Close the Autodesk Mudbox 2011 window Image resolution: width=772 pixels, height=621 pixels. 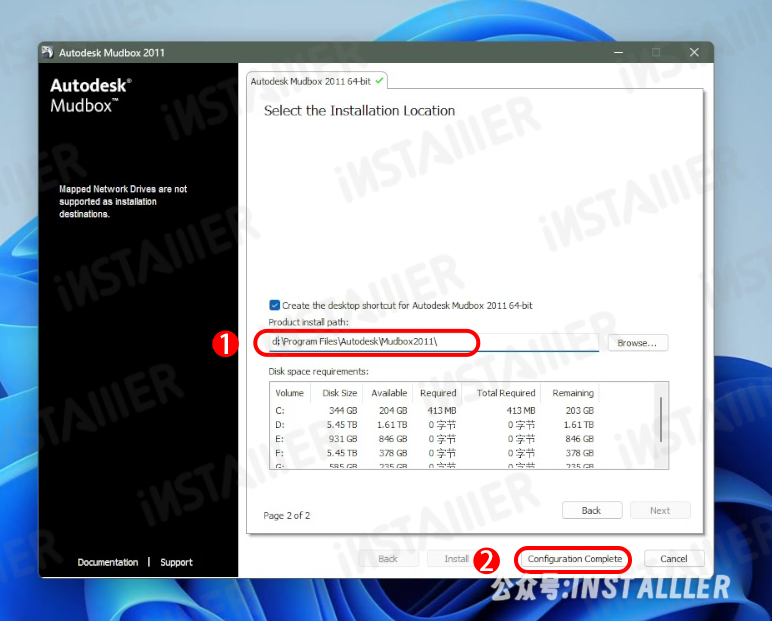[694, 52]
